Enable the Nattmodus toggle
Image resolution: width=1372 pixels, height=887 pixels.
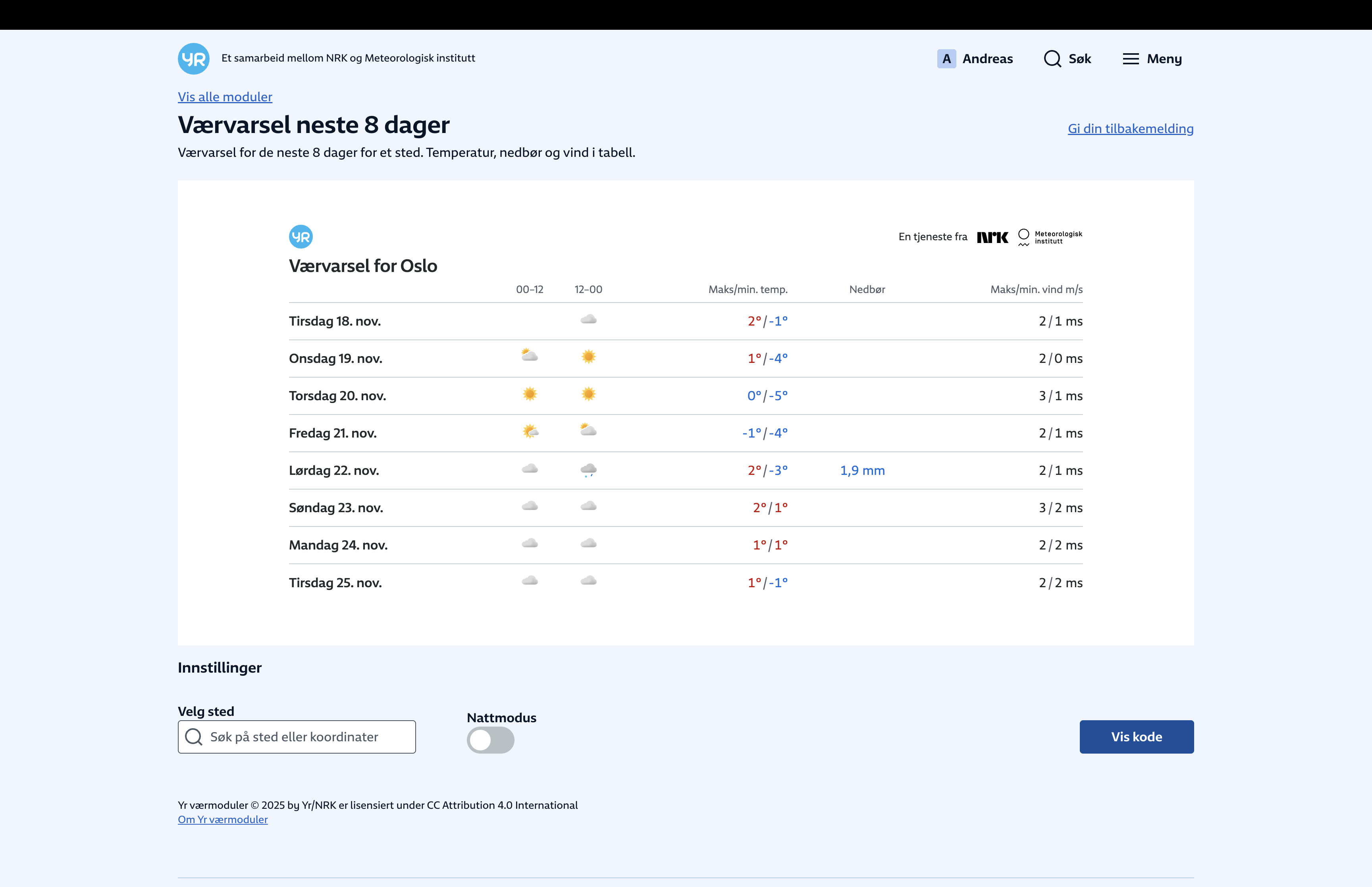[490, 740]
